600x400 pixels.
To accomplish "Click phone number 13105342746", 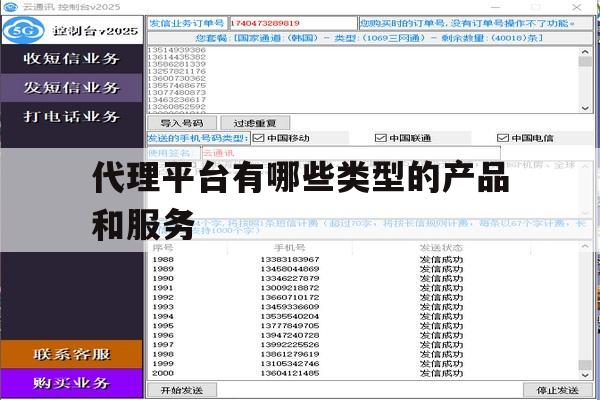I will coord(290,364).
